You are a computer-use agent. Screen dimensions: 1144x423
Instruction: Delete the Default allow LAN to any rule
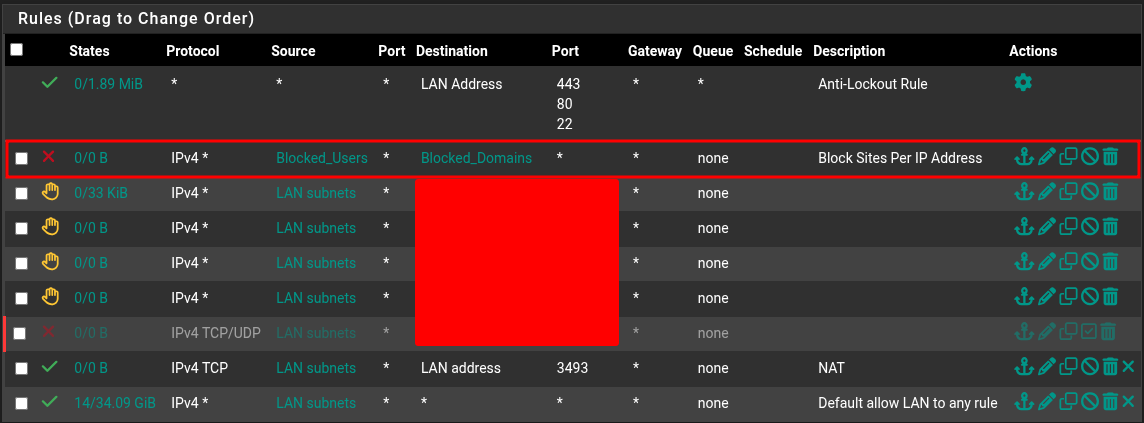coord(1110,402)
